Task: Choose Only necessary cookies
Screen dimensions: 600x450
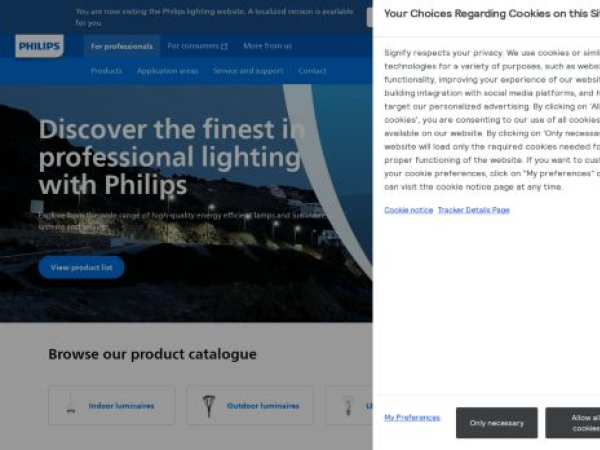Action: pos(497,423)
